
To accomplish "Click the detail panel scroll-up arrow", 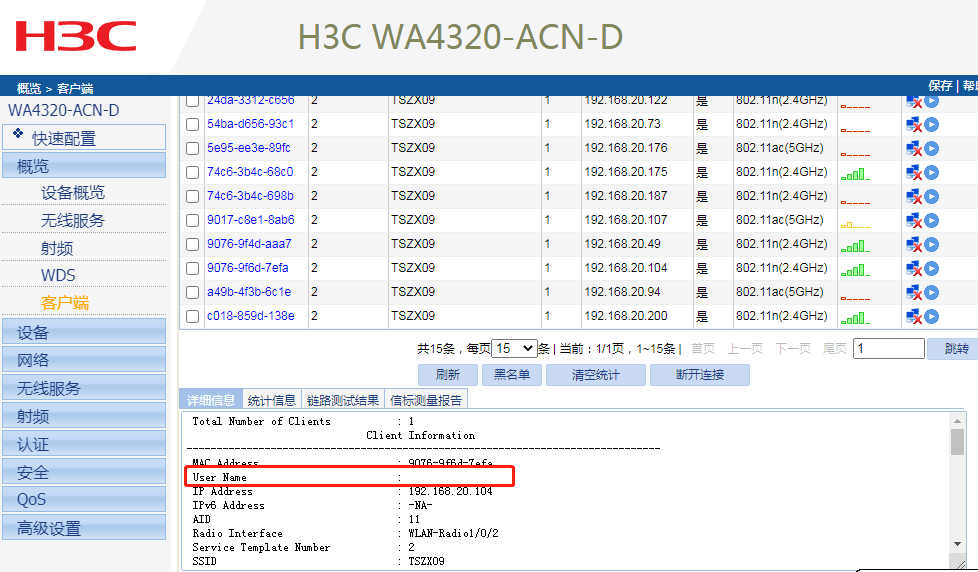I will tap(957, 421).
